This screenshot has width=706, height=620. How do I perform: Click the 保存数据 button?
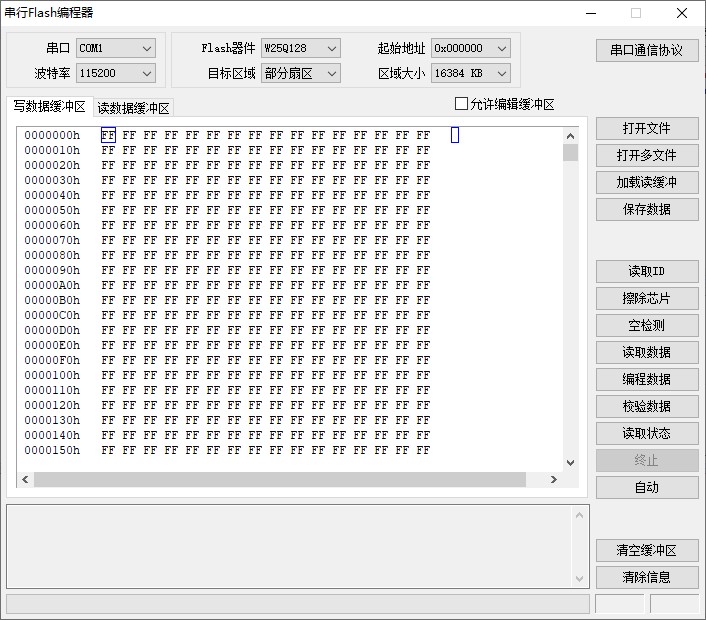[647, 209]
